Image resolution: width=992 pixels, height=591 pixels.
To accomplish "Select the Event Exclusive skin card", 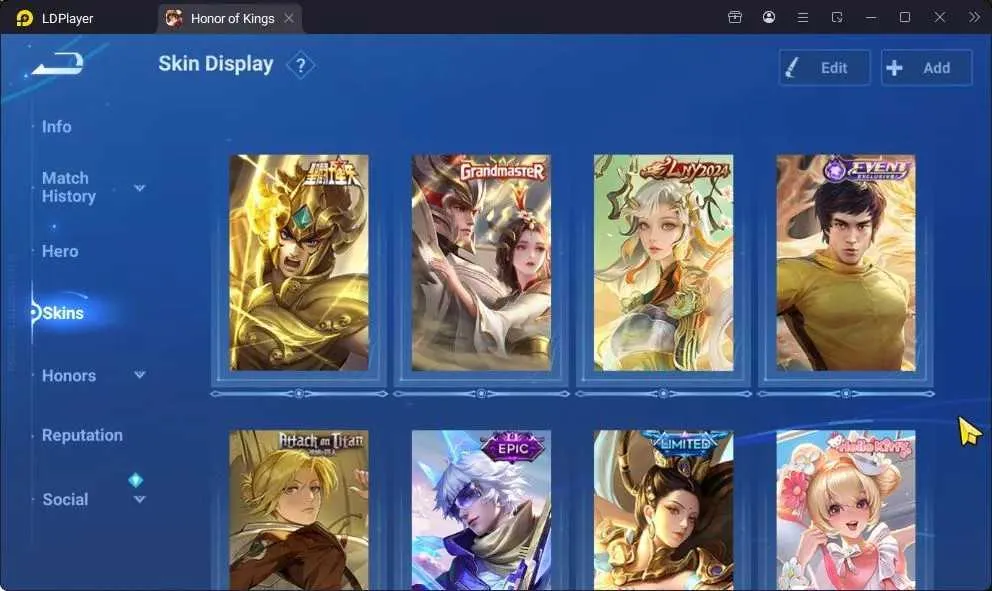I will point(846,263).
